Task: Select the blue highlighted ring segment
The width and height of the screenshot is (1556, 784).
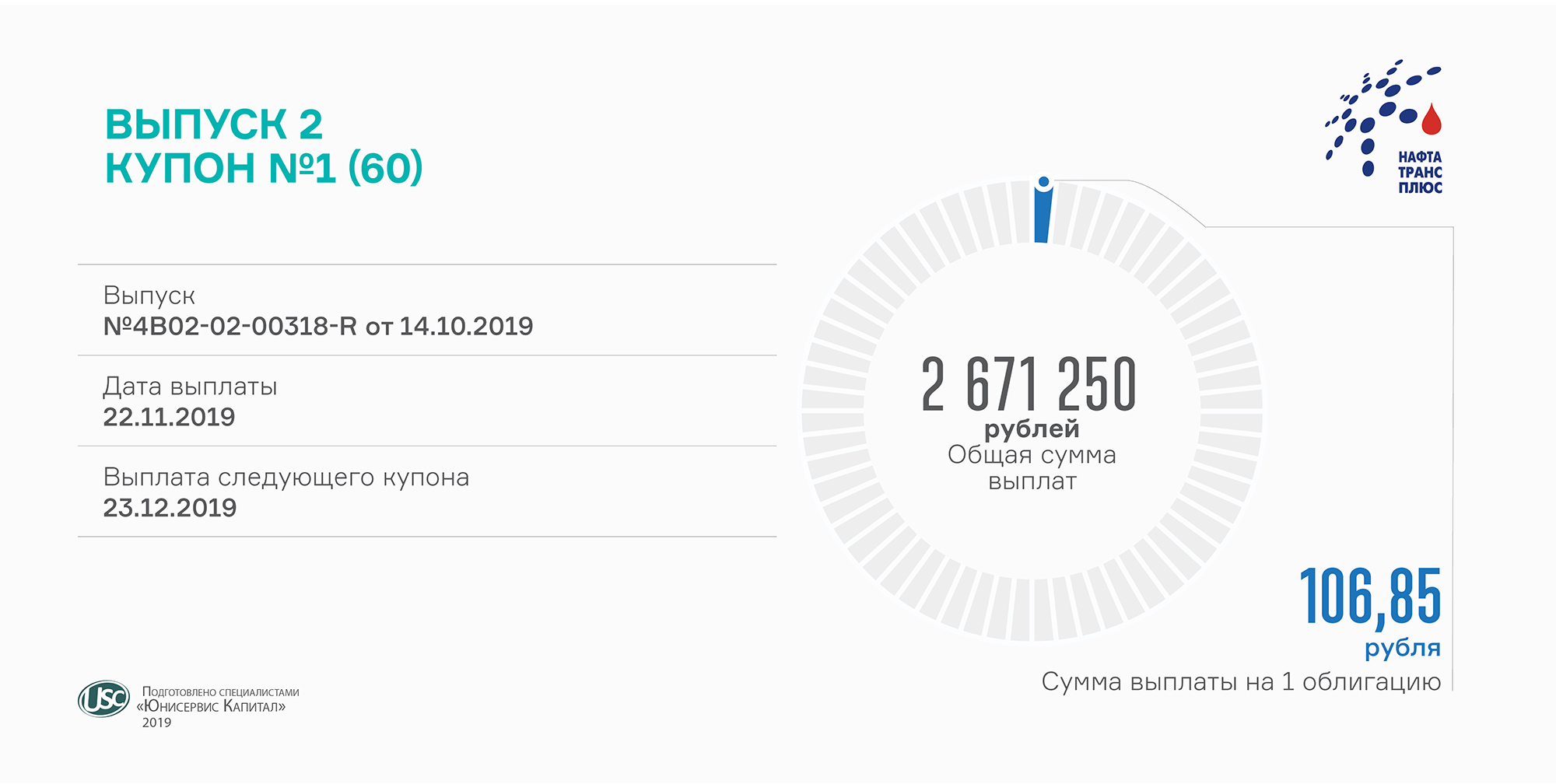Action: [x=1043, y=218]
